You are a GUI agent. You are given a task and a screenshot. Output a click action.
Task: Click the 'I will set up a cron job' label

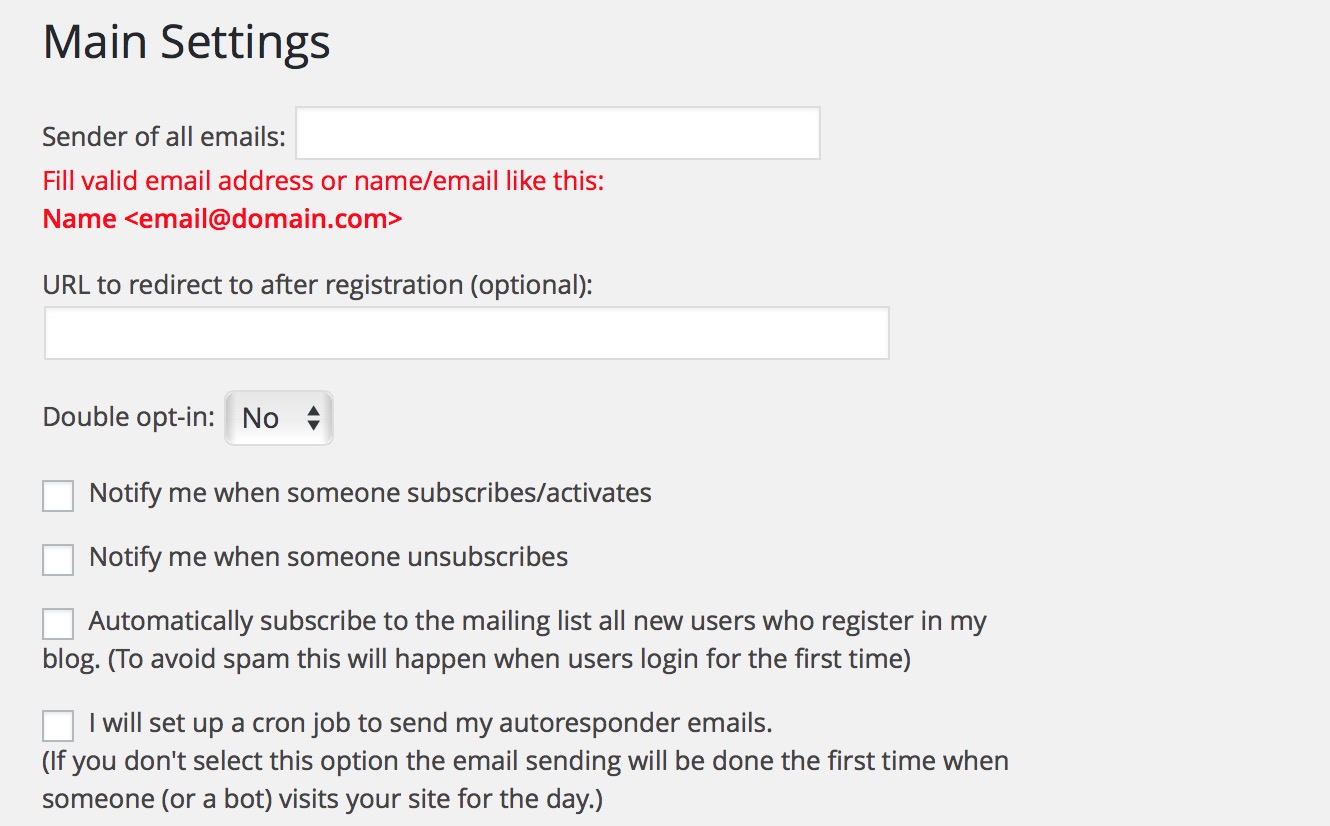(430, 722)
